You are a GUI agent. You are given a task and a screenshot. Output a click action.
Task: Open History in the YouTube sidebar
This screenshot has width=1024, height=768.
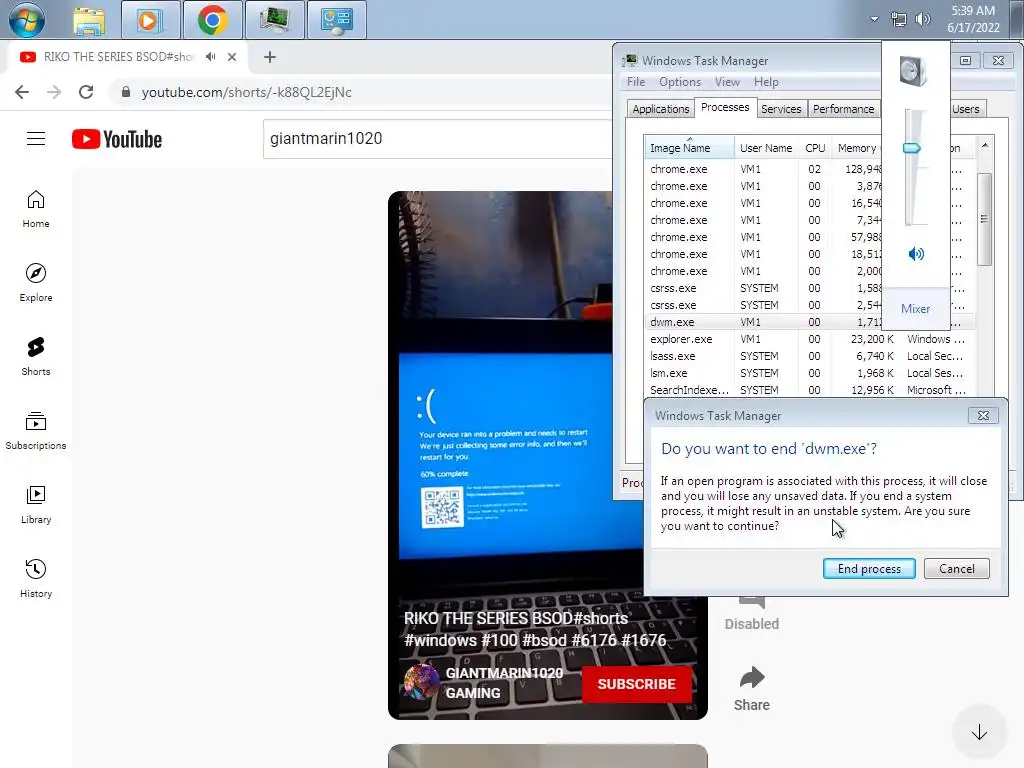click(36, 579)
